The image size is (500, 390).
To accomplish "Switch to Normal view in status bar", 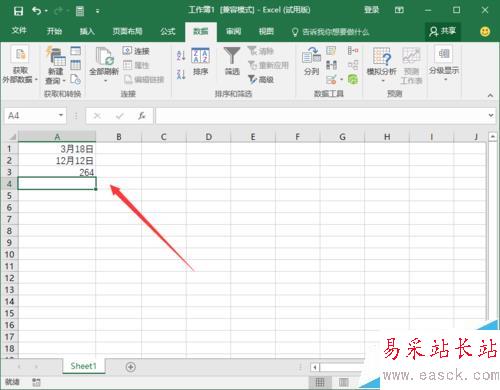I will point(320,382).
